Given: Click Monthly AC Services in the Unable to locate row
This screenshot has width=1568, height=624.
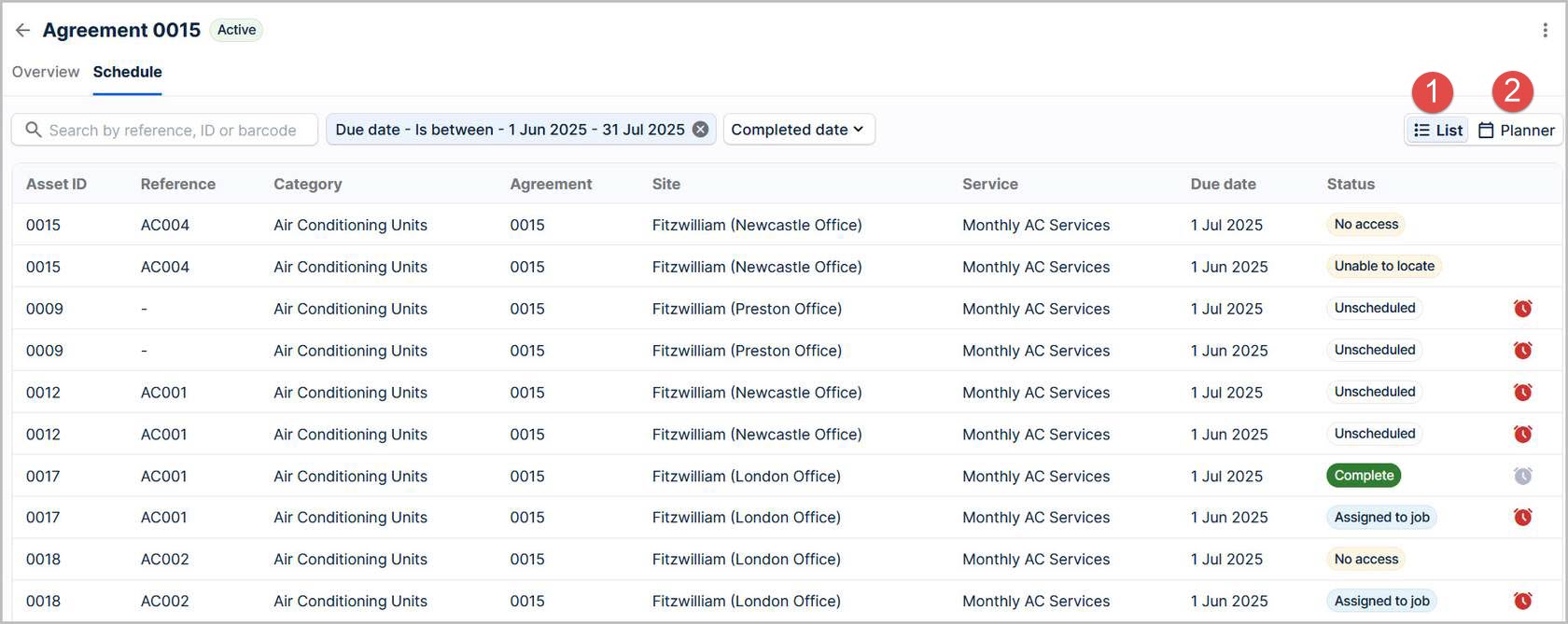Looking at the screenshot, I should (1036, 267).
